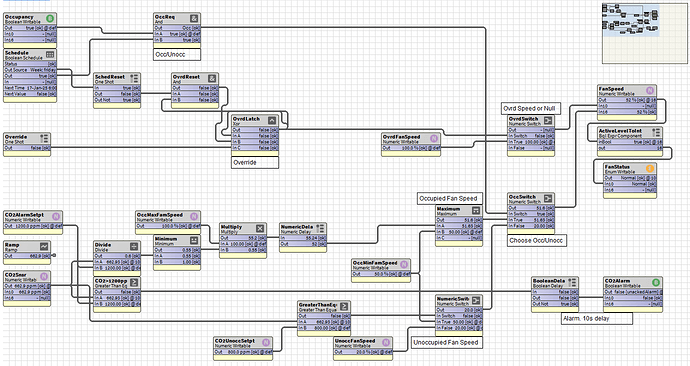690x366 pixels.
Task: Click the purple N icon on FanSpeed block
Action: 650,90
